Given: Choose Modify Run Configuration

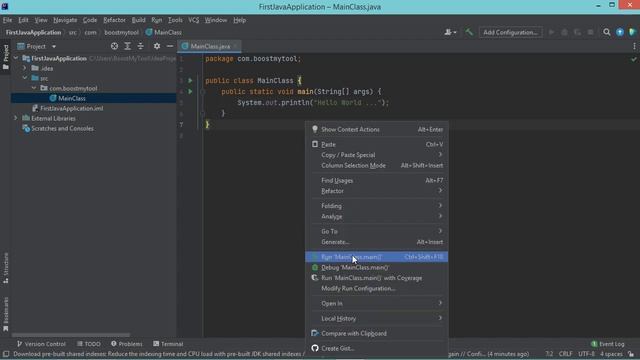Looking at the screenshot, I should pos(376,289).
